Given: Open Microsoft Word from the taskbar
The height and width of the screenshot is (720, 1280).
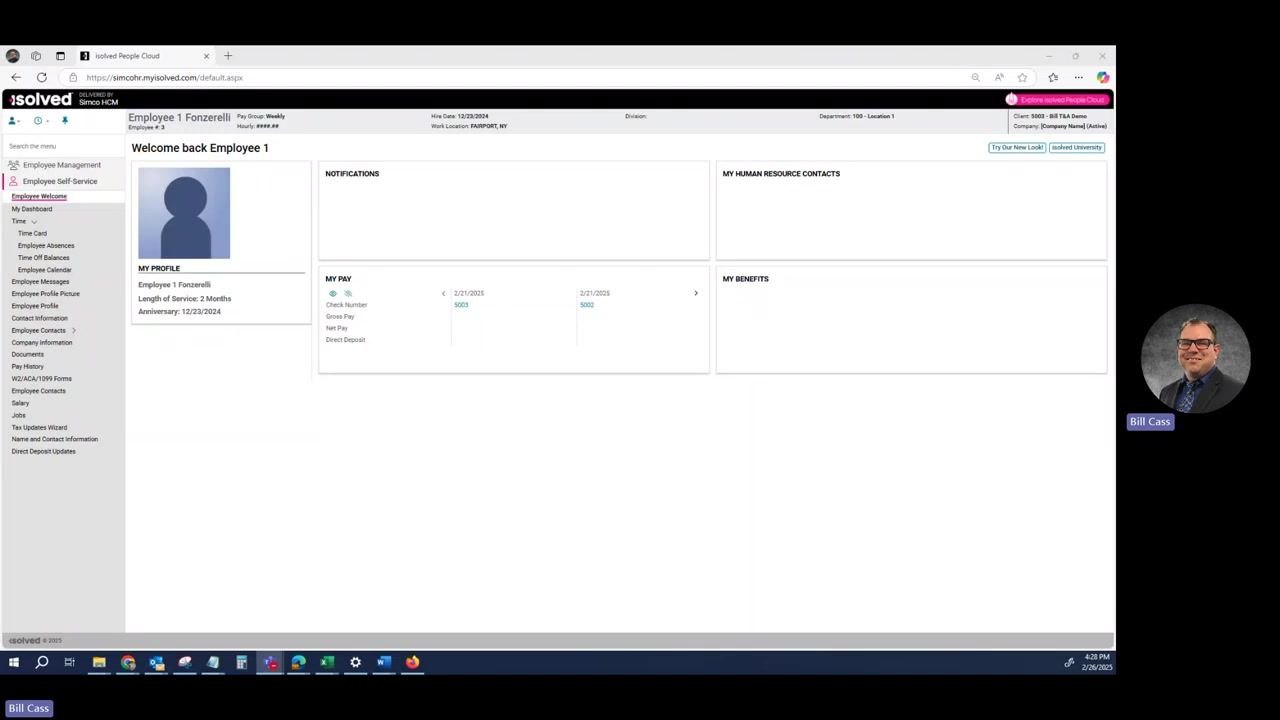Looking at the screenshot, I should [384, 662].
